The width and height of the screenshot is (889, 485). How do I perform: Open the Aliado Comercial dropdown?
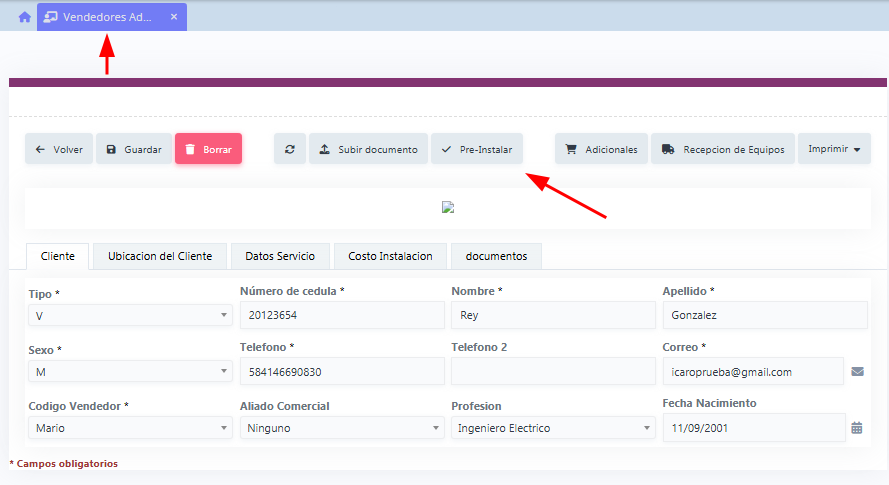(x=342, y=428)
